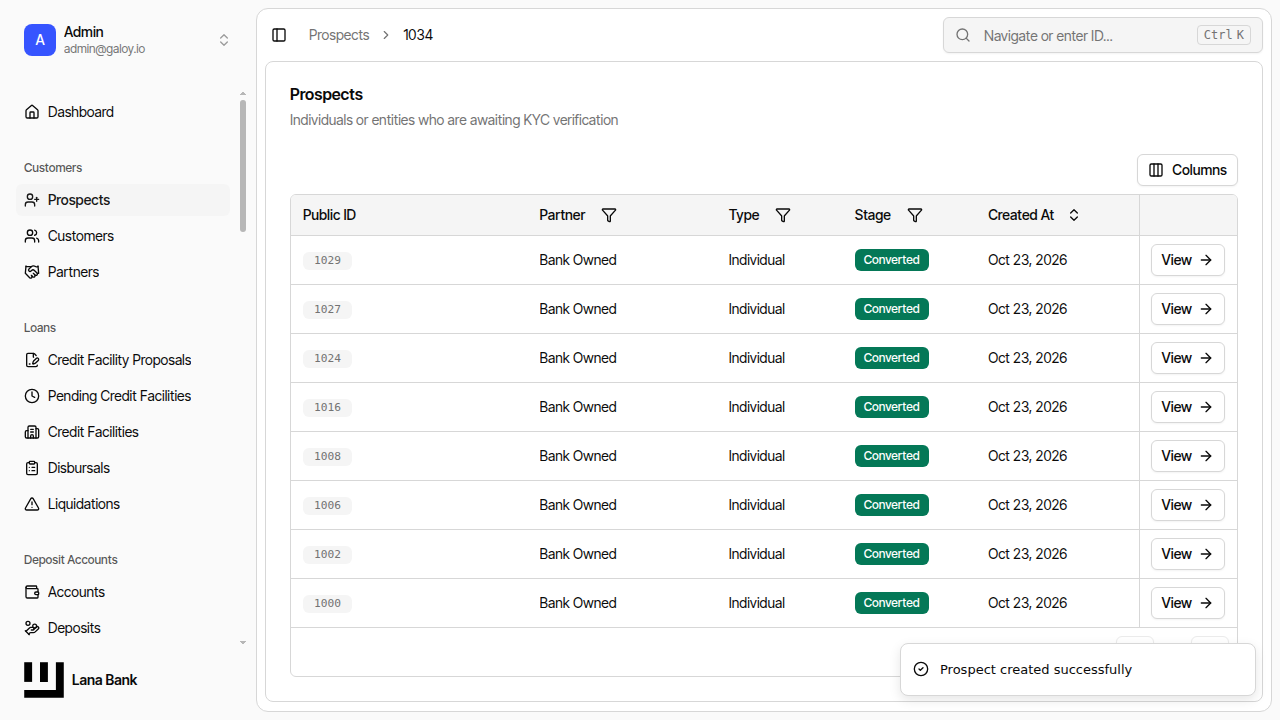
Task: Go to Deposits page
Action: click(x=123, y=628)
